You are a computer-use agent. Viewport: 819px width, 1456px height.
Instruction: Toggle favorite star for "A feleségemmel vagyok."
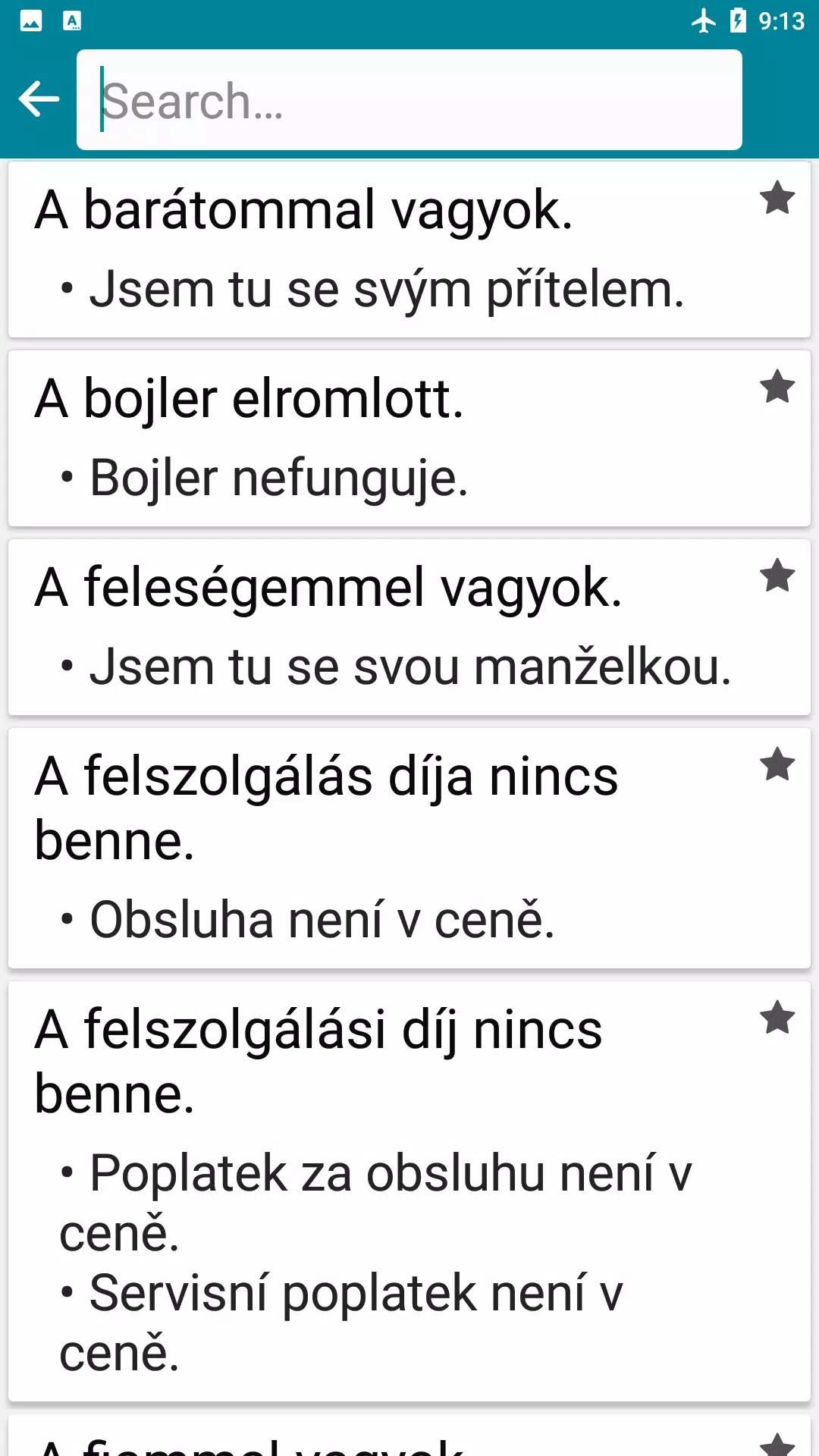click(x=777, y=576)
